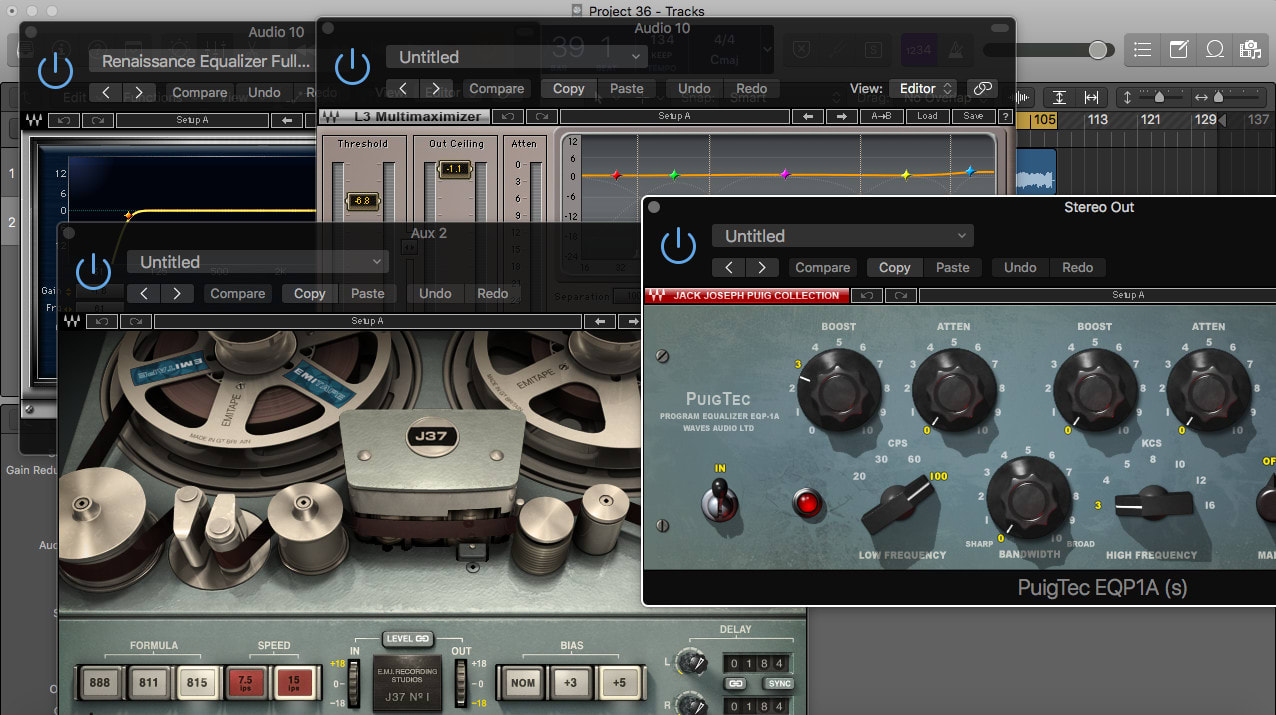Screen dimensions: 1276x715
Task: Choose tape formula 888 on J37
Action: pyautogui.click(x=100, y=683)
